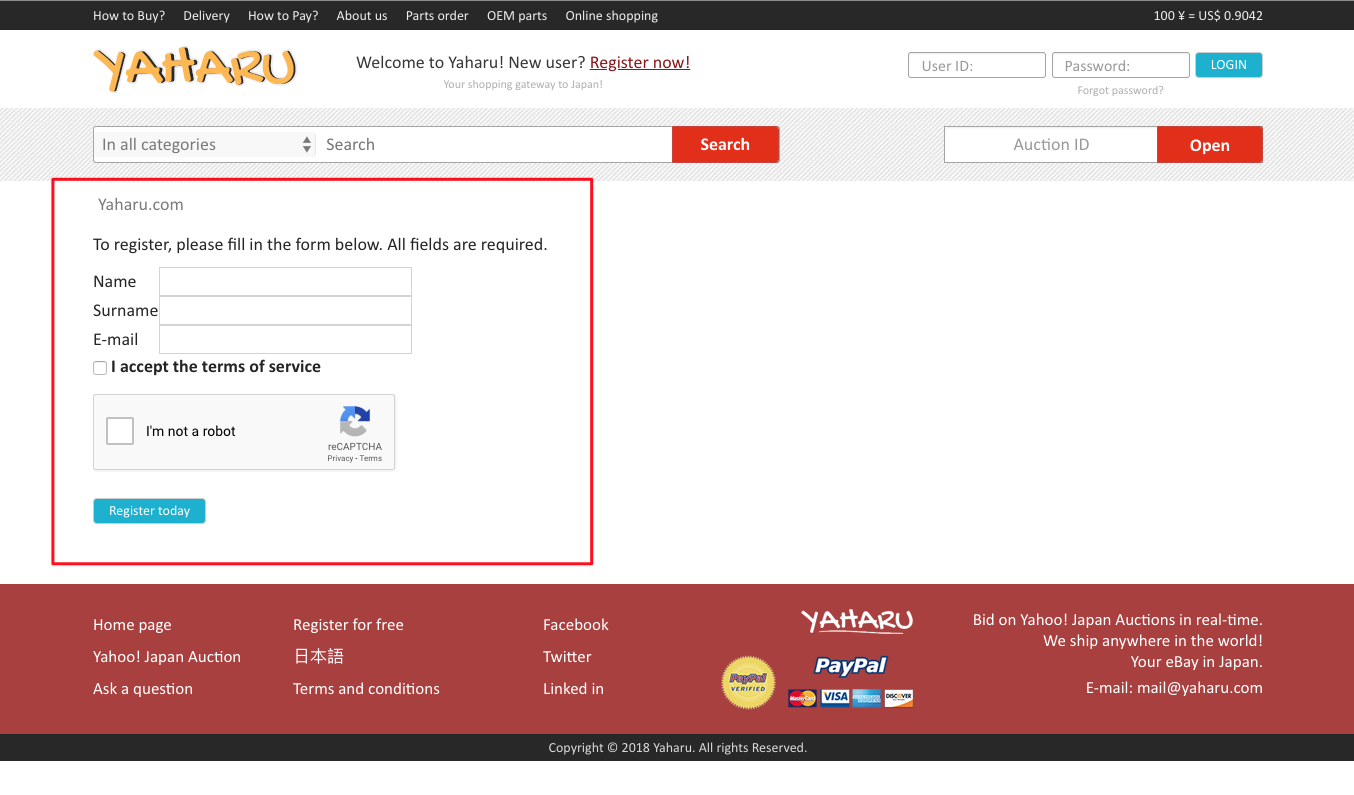Go to 'Home page' in the footer
Screen dimensions: 1354x795
tap(132, 625)
